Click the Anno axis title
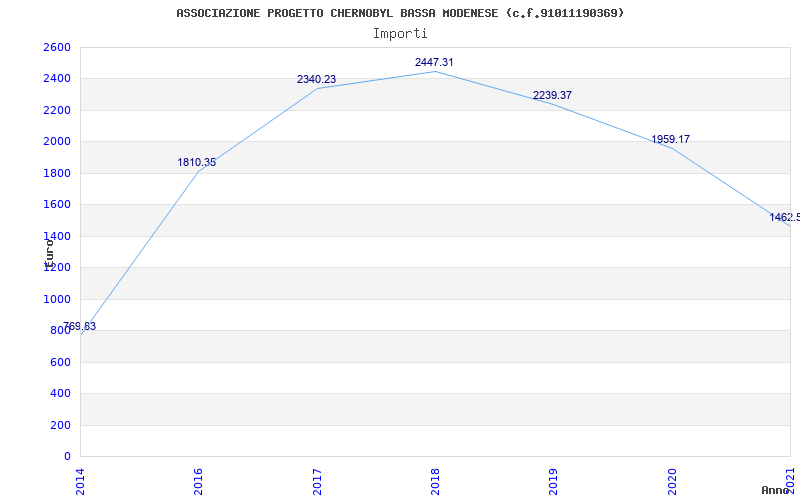 coord(776,490)
